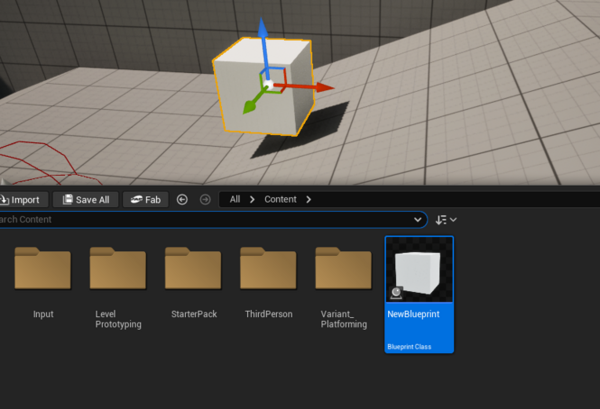The height and width of the screenshot is (409, 600).
Task: Open the Fab marketplace button
Action: (x=146, y=200)
